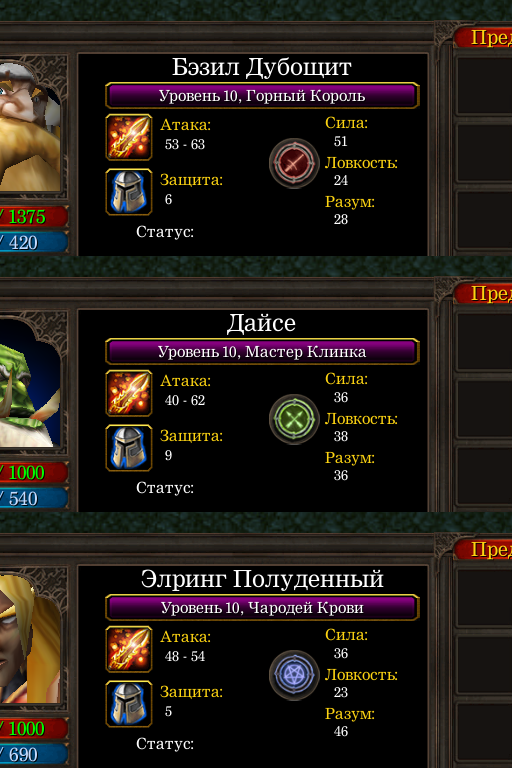Click the red strength attribute emblem

click(x=294, y=163)
